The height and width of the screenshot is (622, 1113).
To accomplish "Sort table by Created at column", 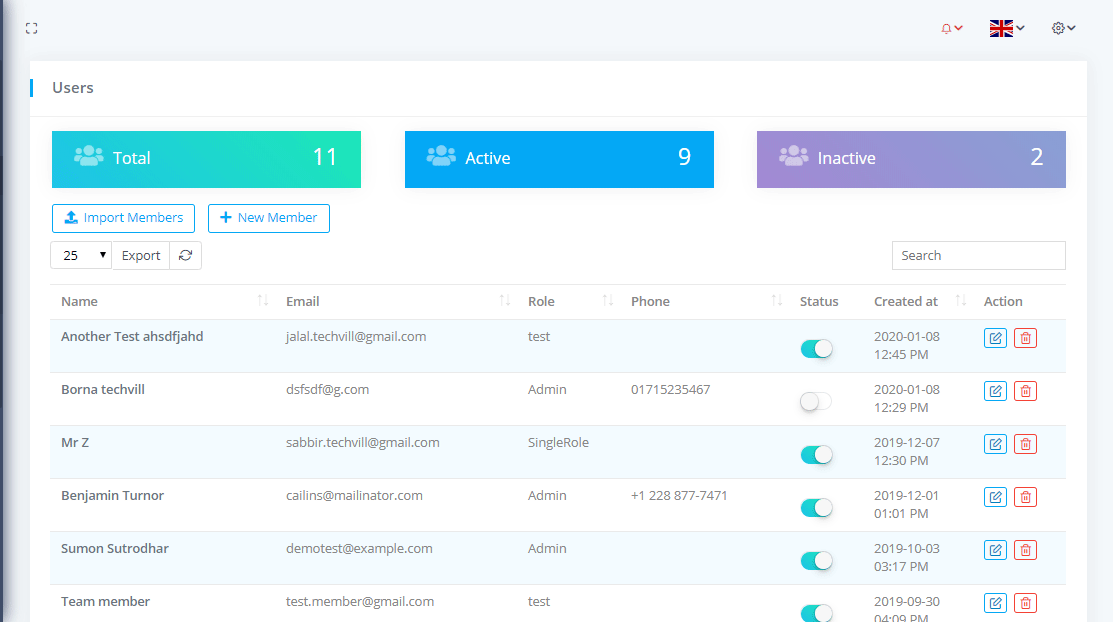I will (x=906, y=302).
